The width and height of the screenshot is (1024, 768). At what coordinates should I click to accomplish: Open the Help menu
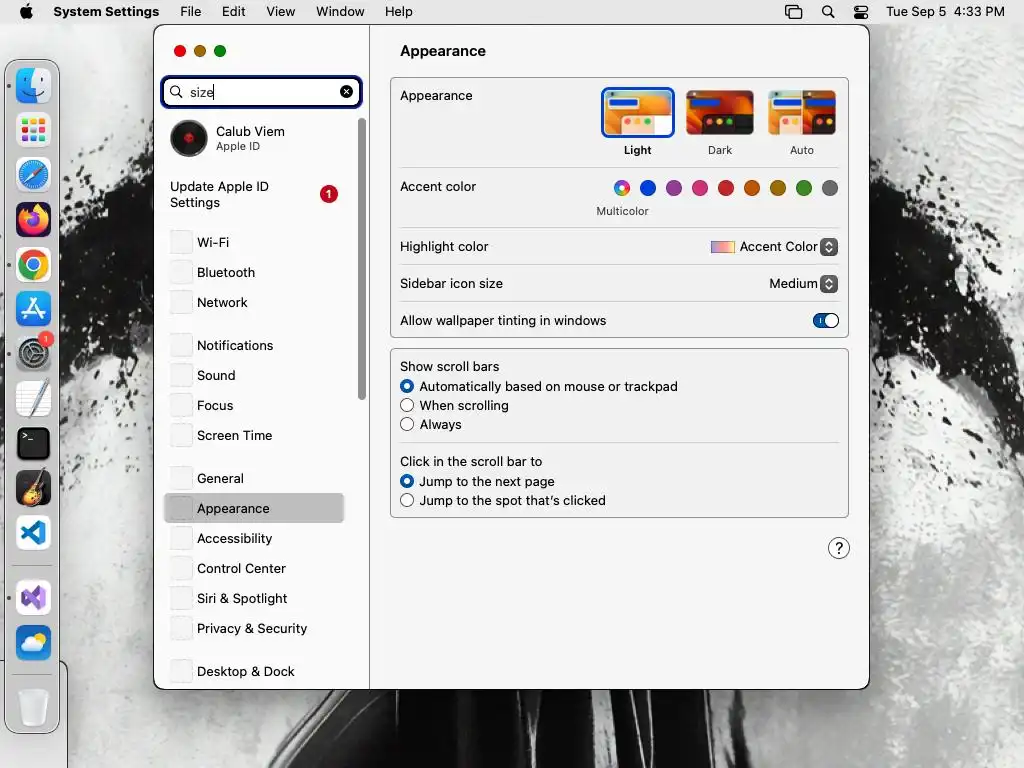(x=398, y=11)
